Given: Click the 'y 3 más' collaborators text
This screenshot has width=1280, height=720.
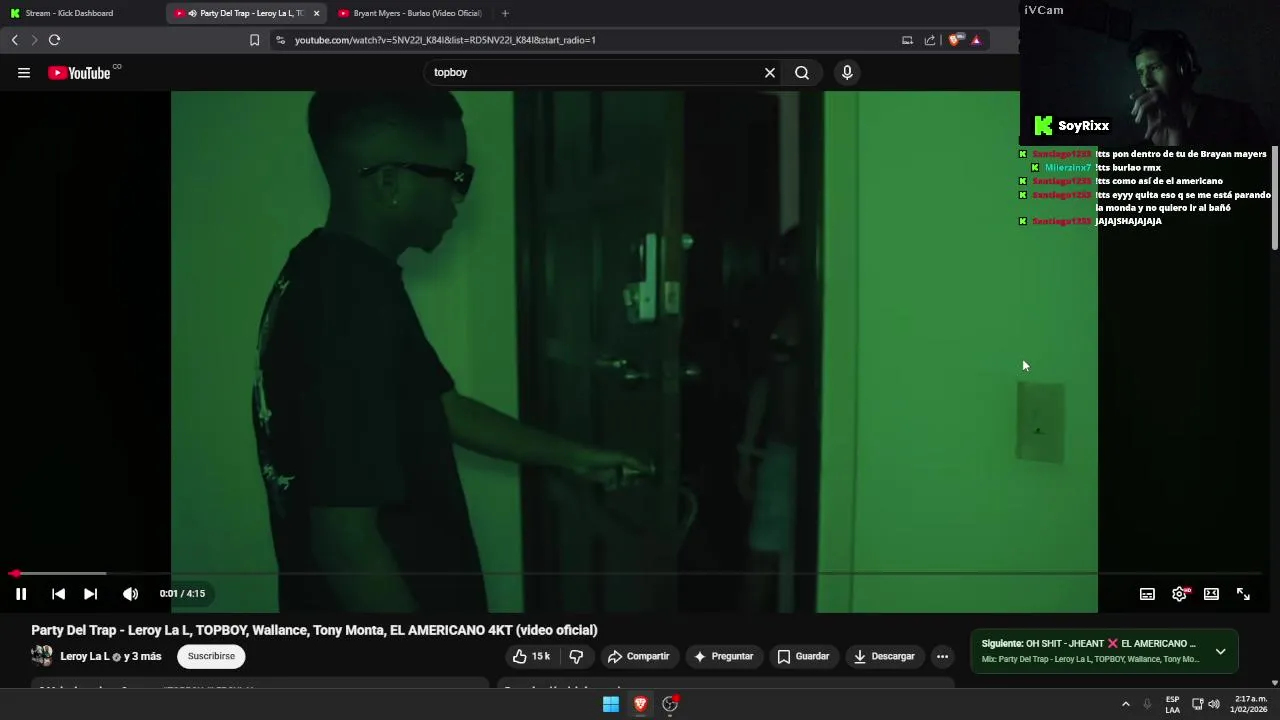Looking at the screenshot, I should pos(142,656).
